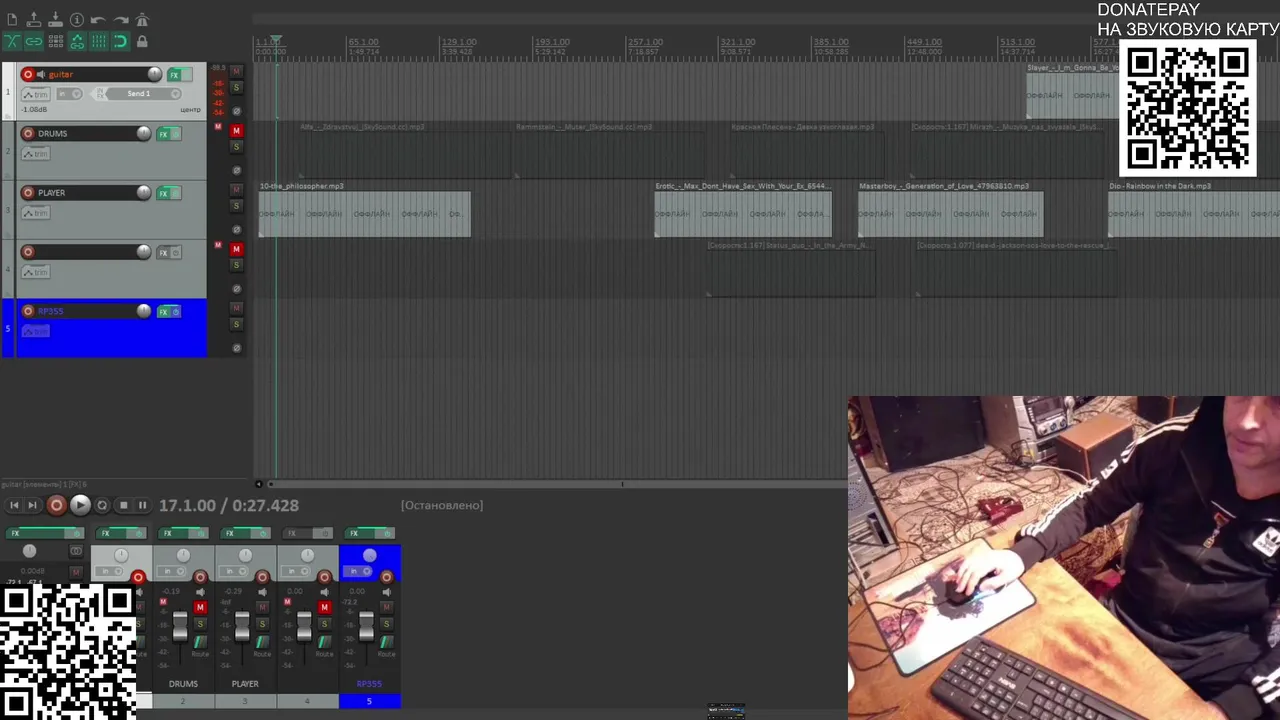
Task: Select the guitar track name
Action: pyautogui.click(x=61, y=74)
